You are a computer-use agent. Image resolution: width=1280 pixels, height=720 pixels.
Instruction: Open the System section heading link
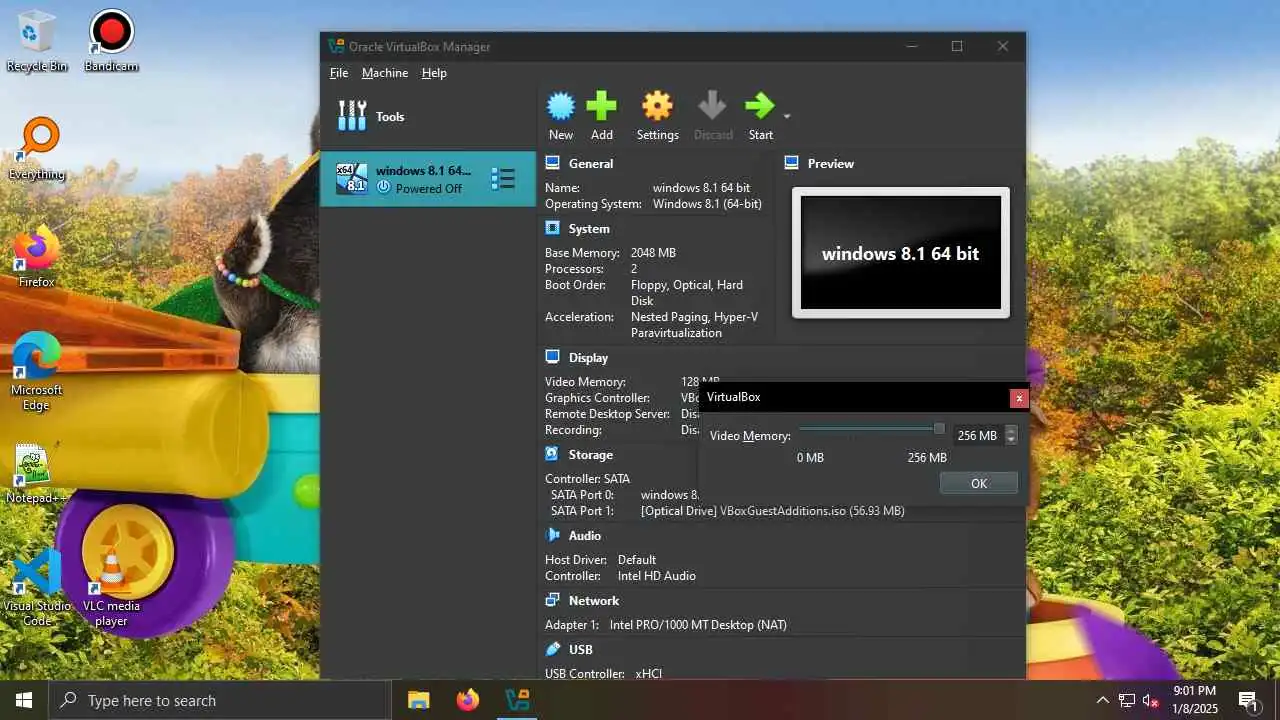(x=589, y=228)
